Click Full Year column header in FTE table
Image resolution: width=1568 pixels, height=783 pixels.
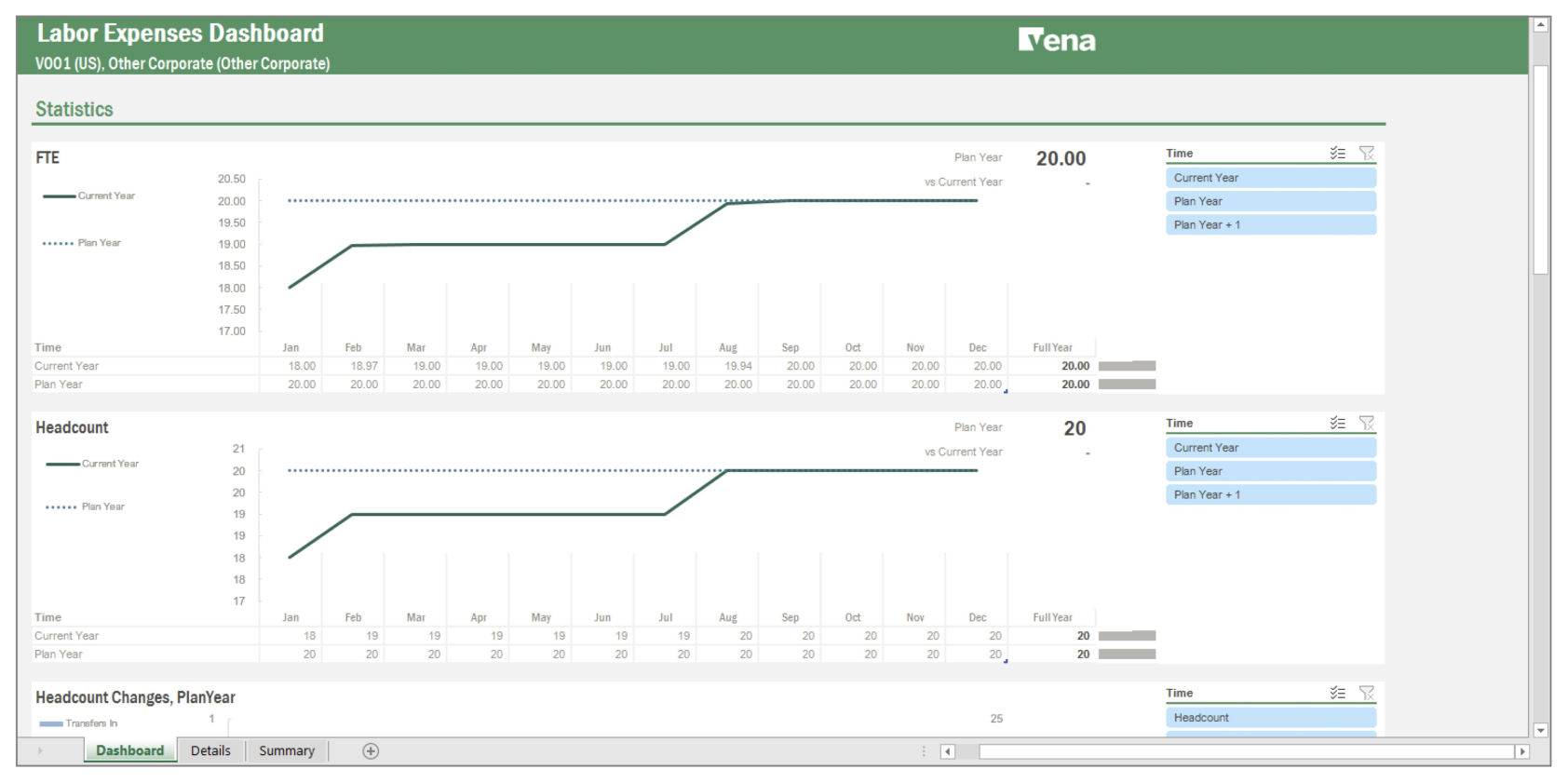(1052, 347)
